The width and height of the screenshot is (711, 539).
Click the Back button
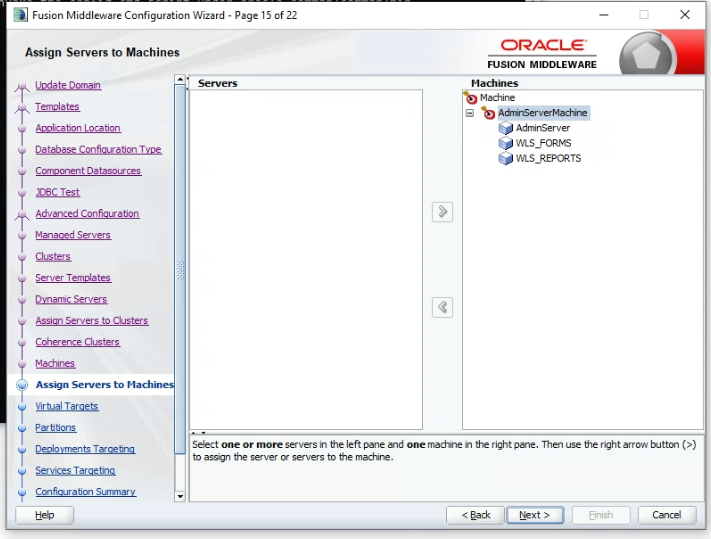click(475, 515)
